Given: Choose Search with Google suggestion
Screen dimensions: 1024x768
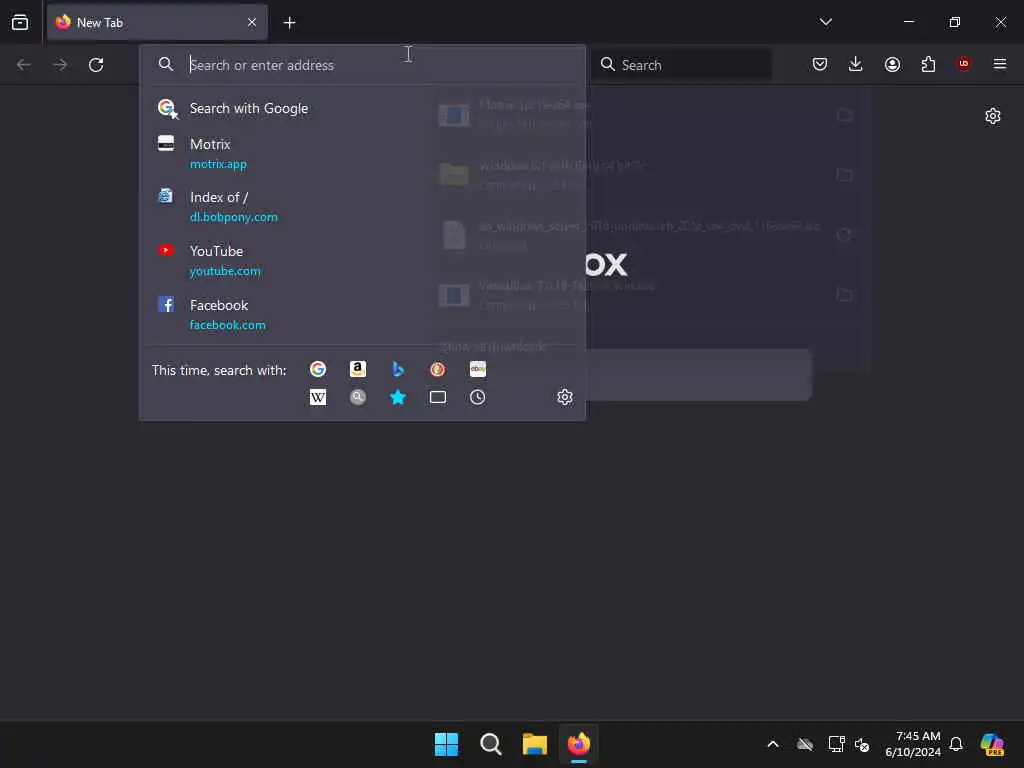Looking at the screenshot, I should (362, 108).
